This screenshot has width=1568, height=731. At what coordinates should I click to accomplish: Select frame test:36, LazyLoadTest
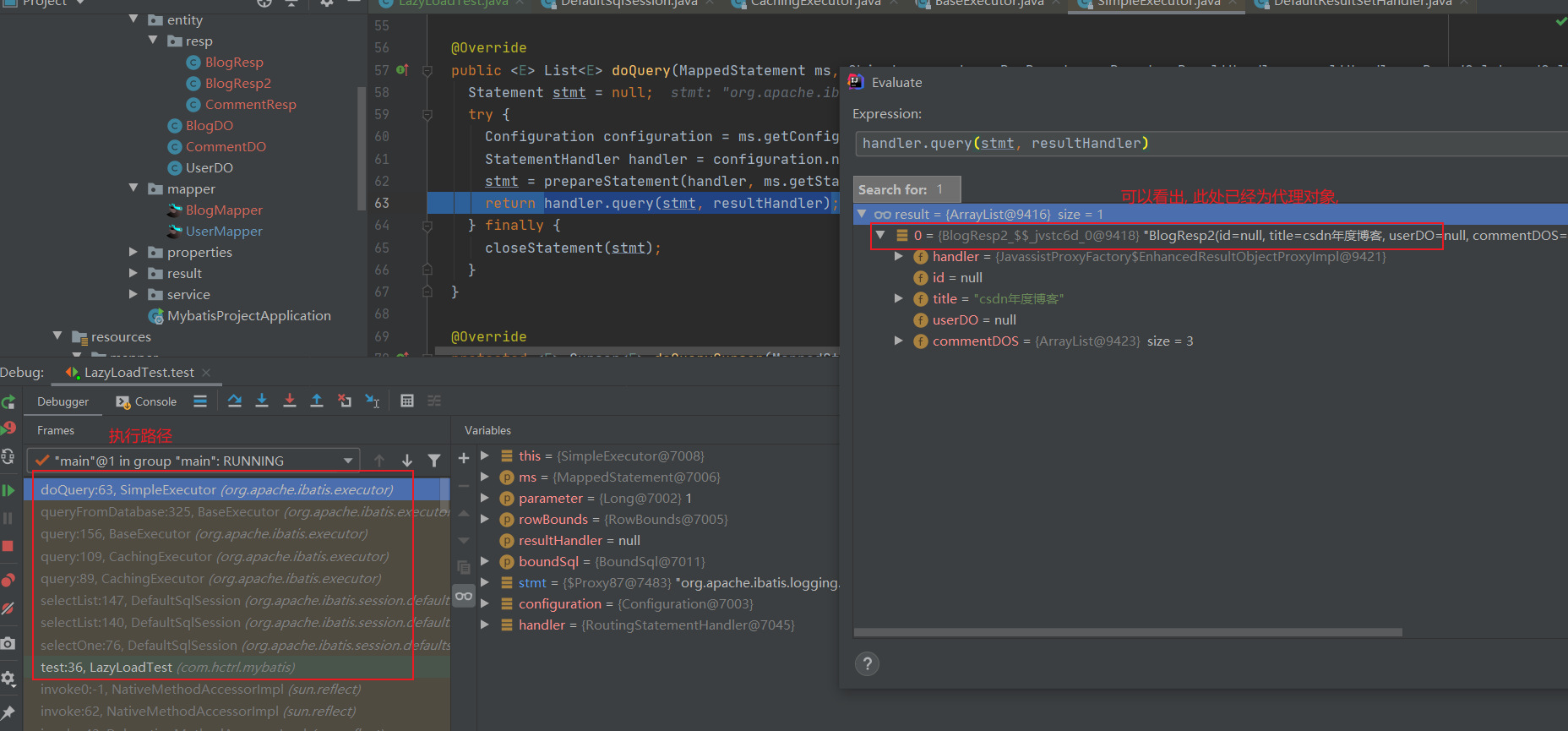[237, 667]
